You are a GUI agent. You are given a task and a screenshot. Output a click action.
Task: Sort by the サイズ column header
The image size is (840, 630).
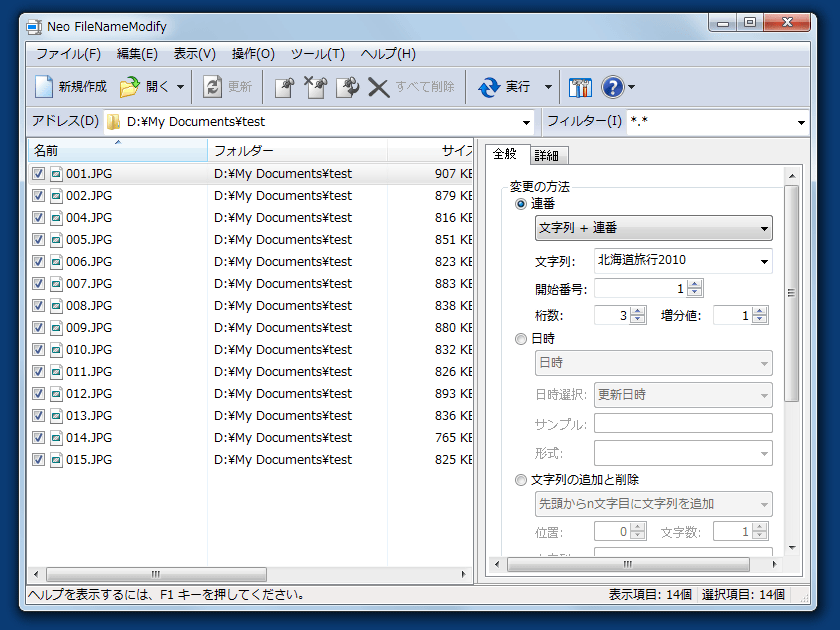[430, 151]
